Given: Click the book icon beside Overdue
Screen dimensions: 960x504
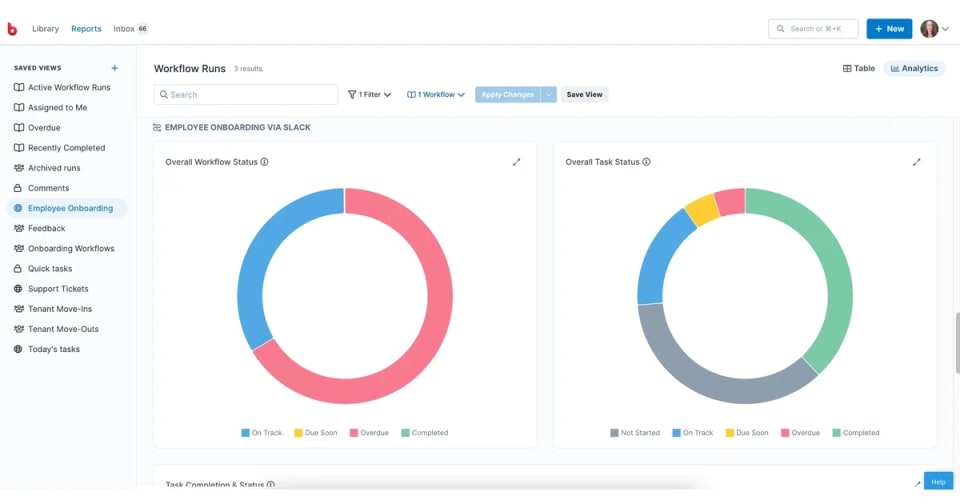Looking at the screenshot, I should tap(19, 128).
